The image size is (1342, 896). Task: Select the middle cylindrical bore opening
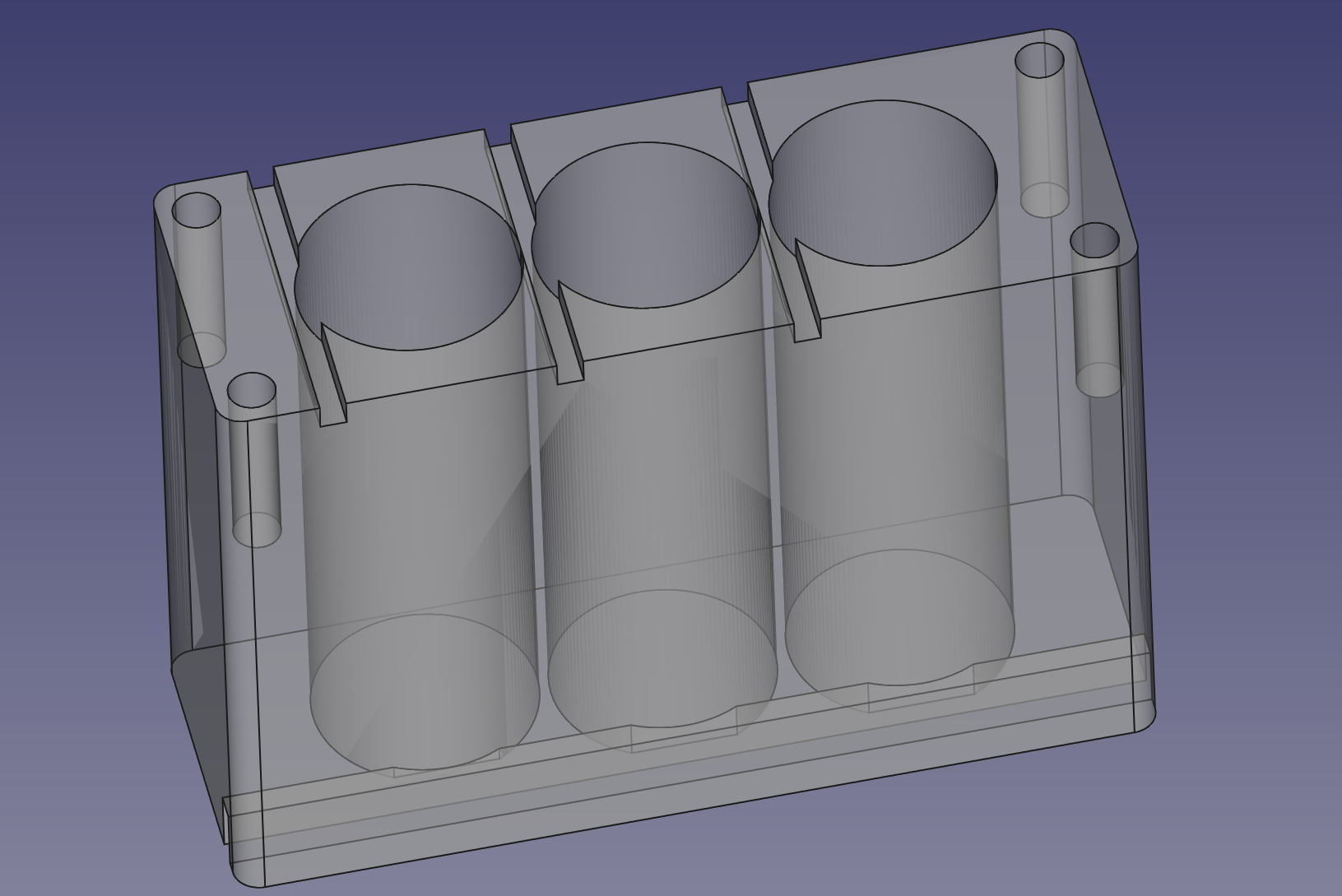645,225
